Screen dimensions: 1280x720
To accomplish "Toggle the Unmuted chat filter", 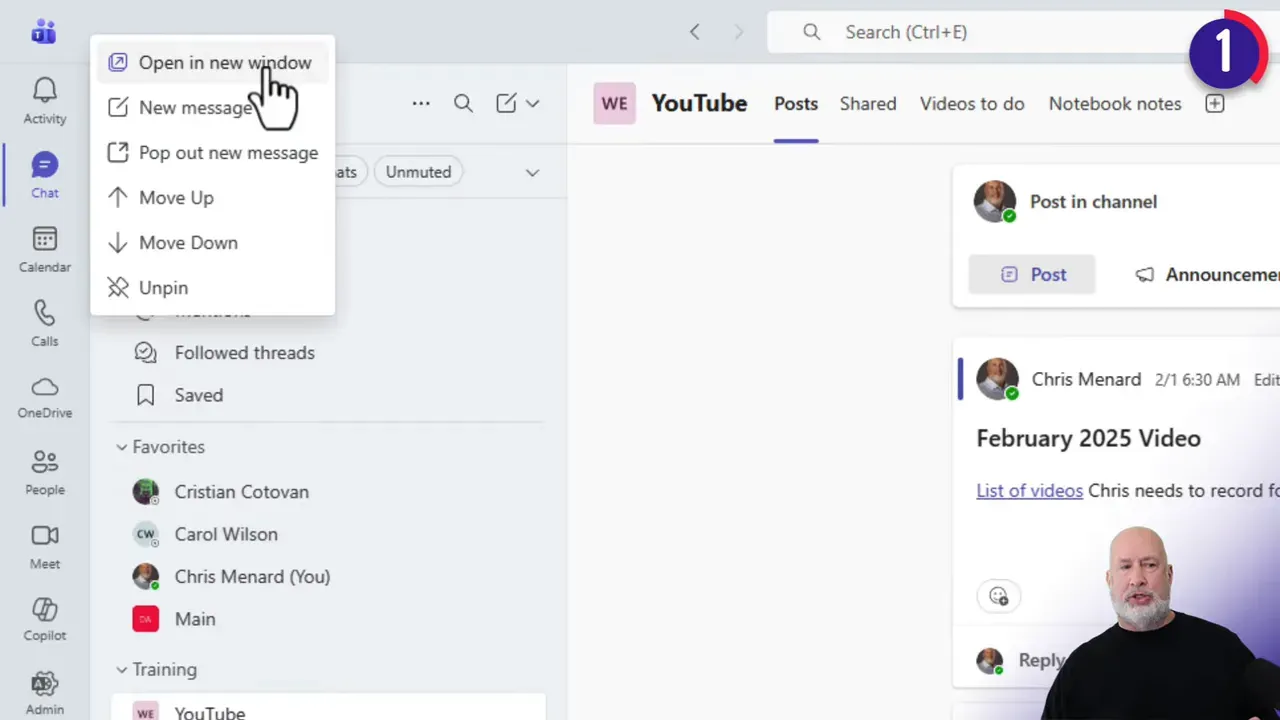I will (418, 171).
